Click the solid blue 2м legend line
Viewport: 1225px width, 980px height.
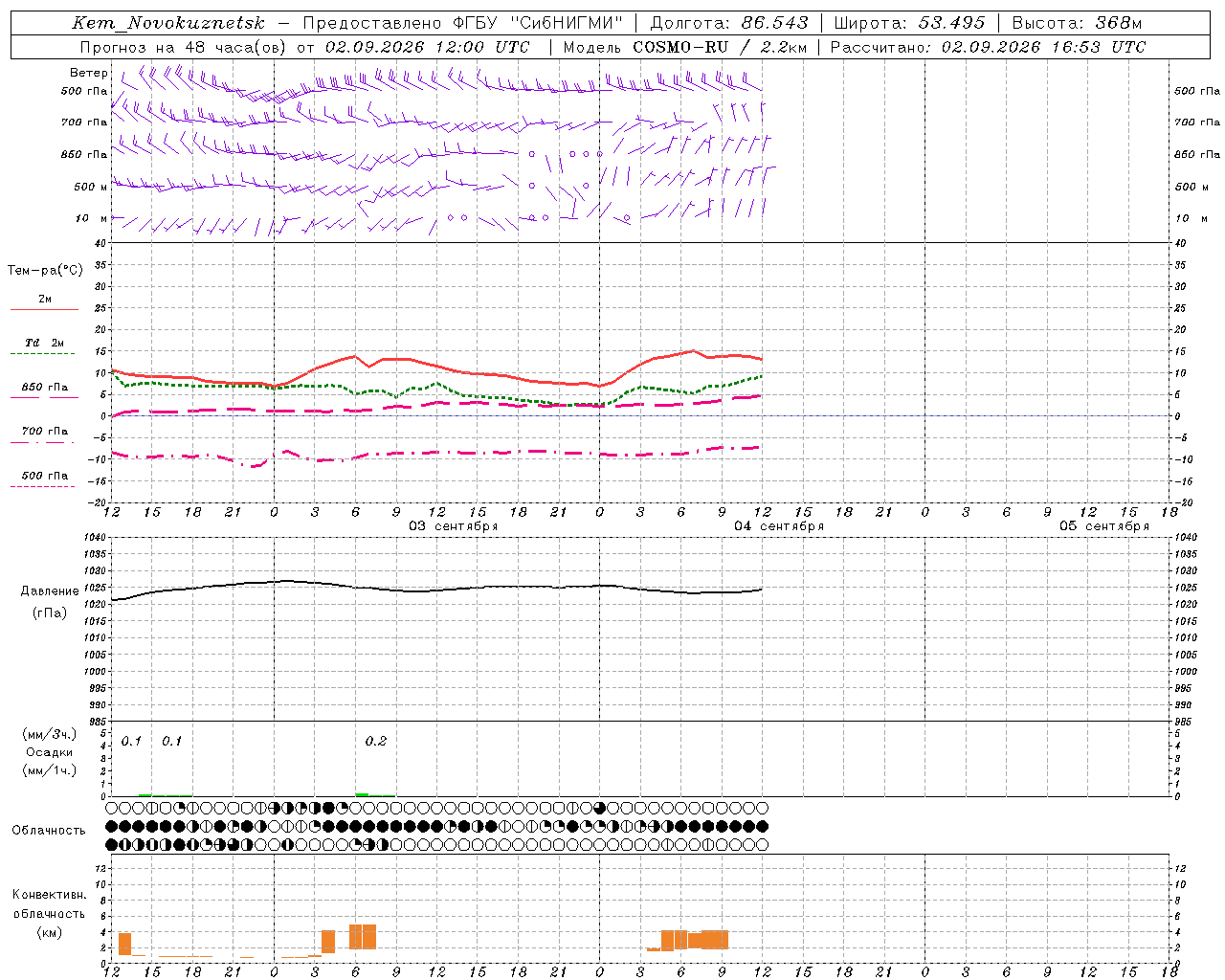point(44,310)
